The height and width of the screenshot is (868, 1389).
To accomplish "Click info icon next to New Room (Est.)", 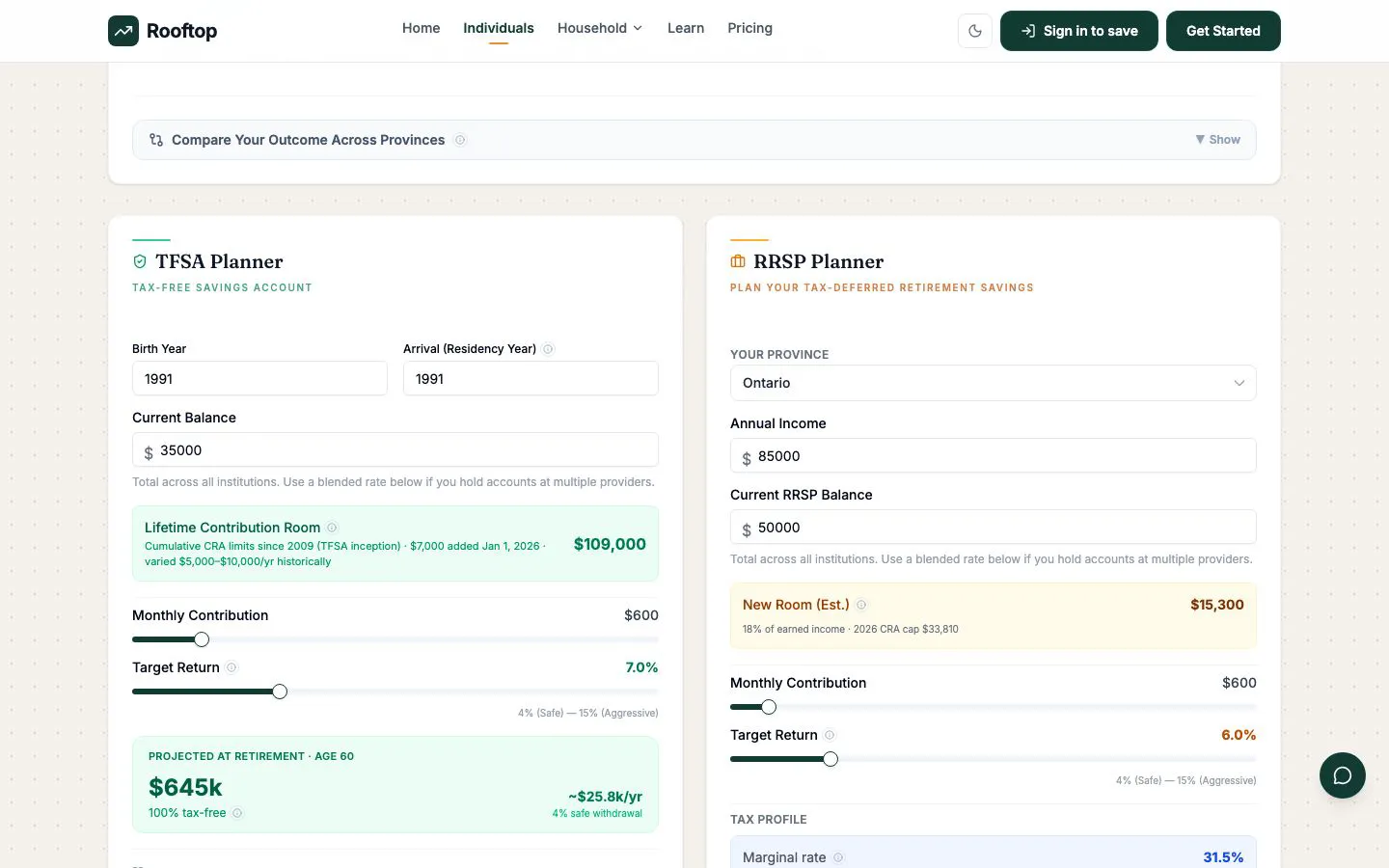I will [x=861, y=605].
